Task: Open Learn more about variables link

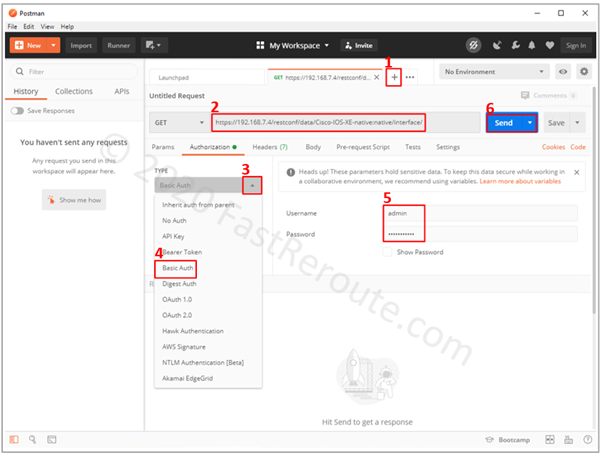Action: [x=520, y=181]
